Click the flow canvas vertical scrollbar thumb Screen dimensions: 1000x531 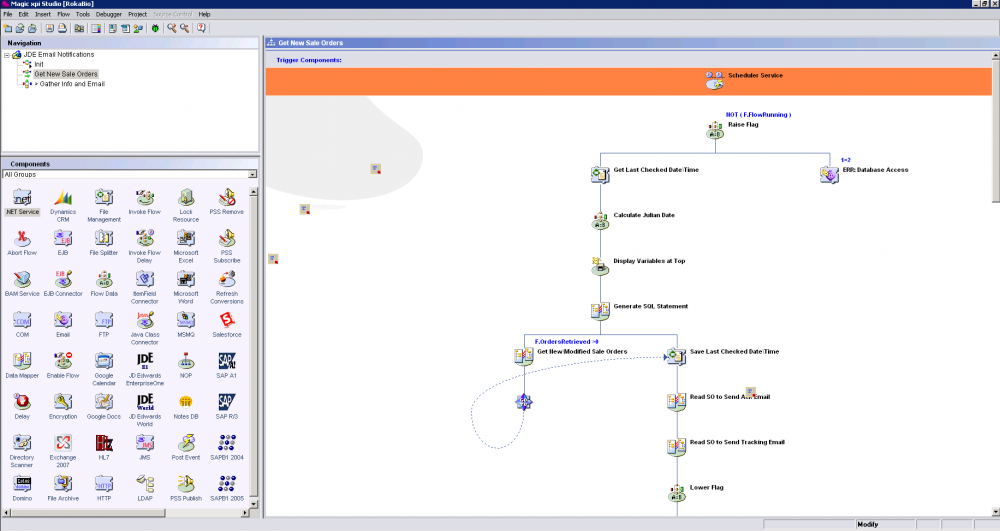[996, 131]
